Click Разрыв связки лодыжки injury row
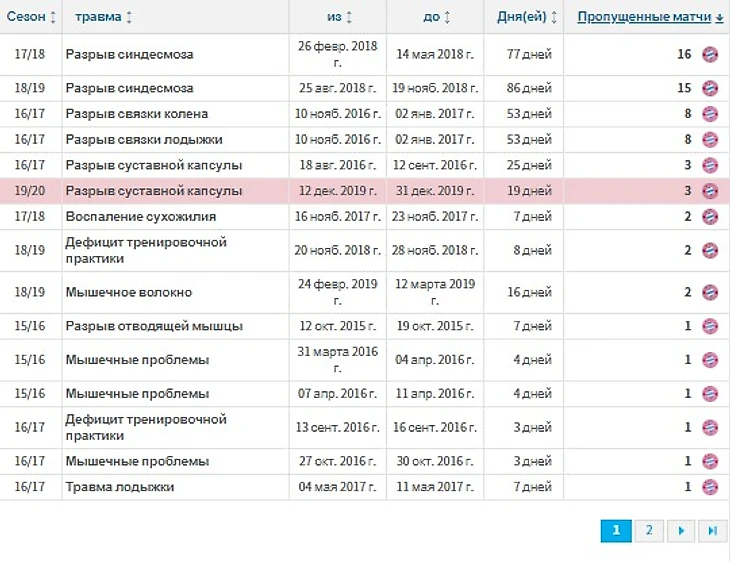Viewport: 730px width, 561px height. pyautogui.click(x=144, y=139)
